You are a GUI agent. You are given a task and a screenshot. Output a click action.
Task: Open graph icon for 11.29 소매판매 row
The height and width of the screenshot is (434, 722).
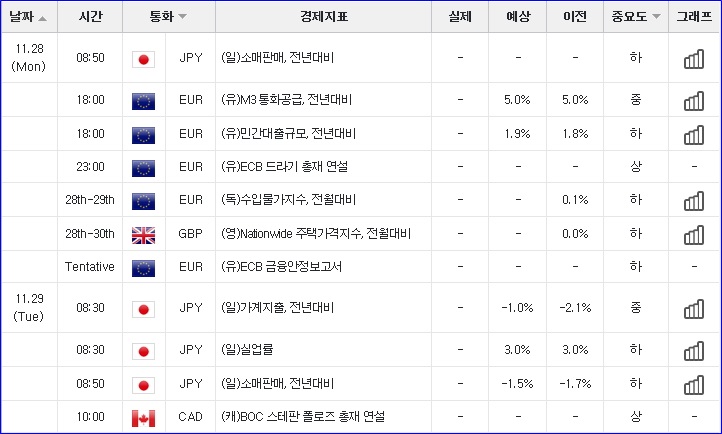tap(694, 385)
